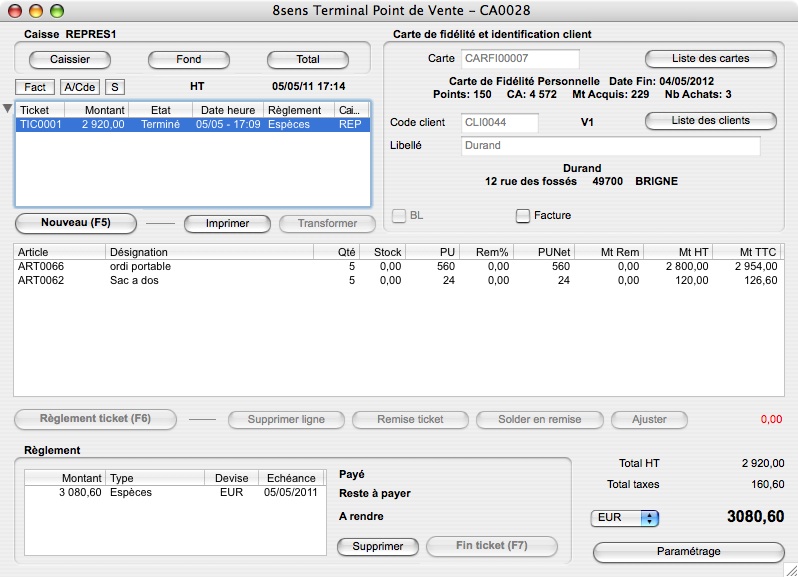This screenshot has width=798, height=577.
Task: Click the Devise column header
Action: [x=232, y=478]
